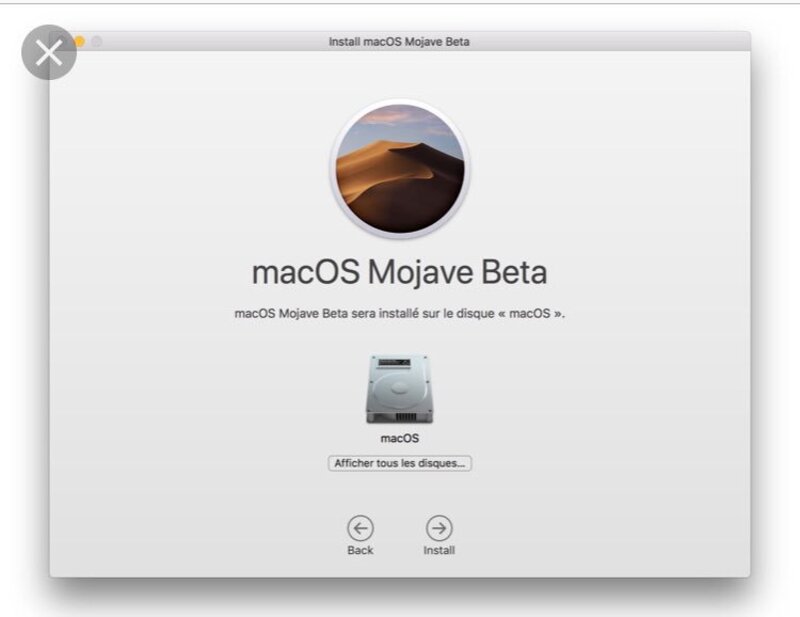The width and height of the screenshot is (800, 617).
Task: Click the "macOS" label under the hard disk
Action: point(399,438)
